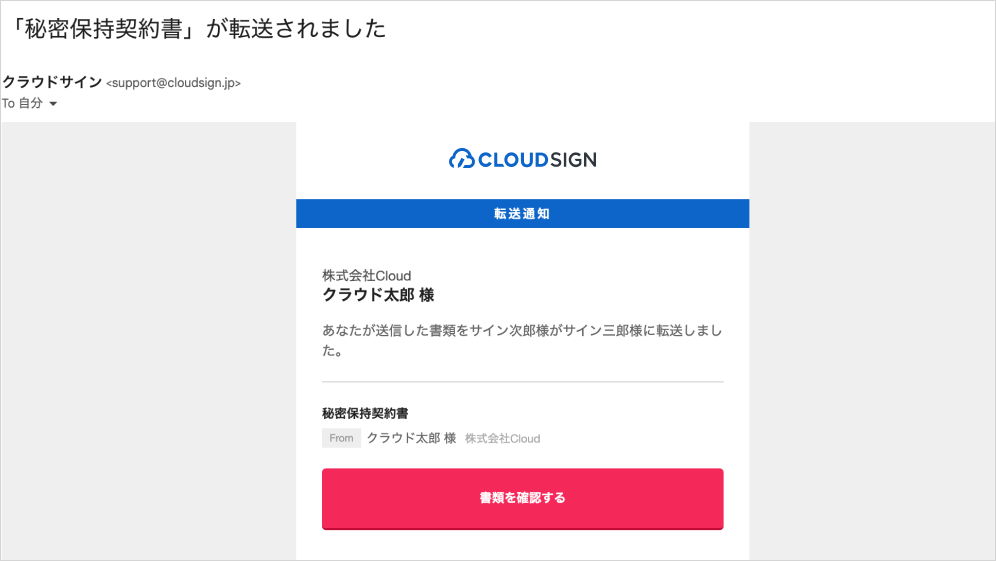This screenshot has height=561, width=996.
Task: Click the sender クラウド太郎 様 beside From
Action: tap(412, 438)
